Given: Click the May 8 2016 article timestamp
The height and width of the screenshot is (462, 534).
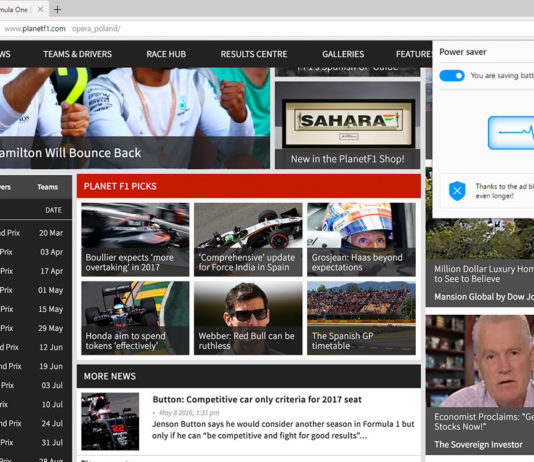Looking at the screenshot, I should pyautogui.click(x=189, y=413).
